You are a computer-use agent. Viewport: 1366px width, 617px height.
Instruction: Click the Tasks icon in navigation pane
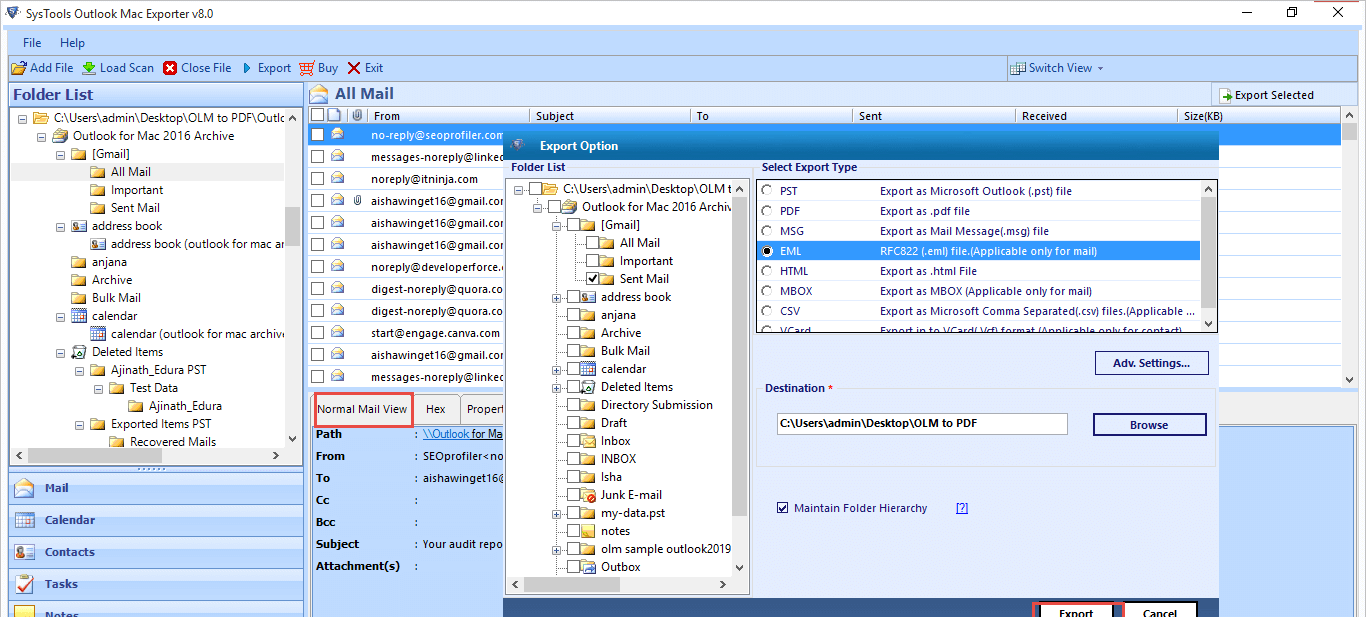24,584
